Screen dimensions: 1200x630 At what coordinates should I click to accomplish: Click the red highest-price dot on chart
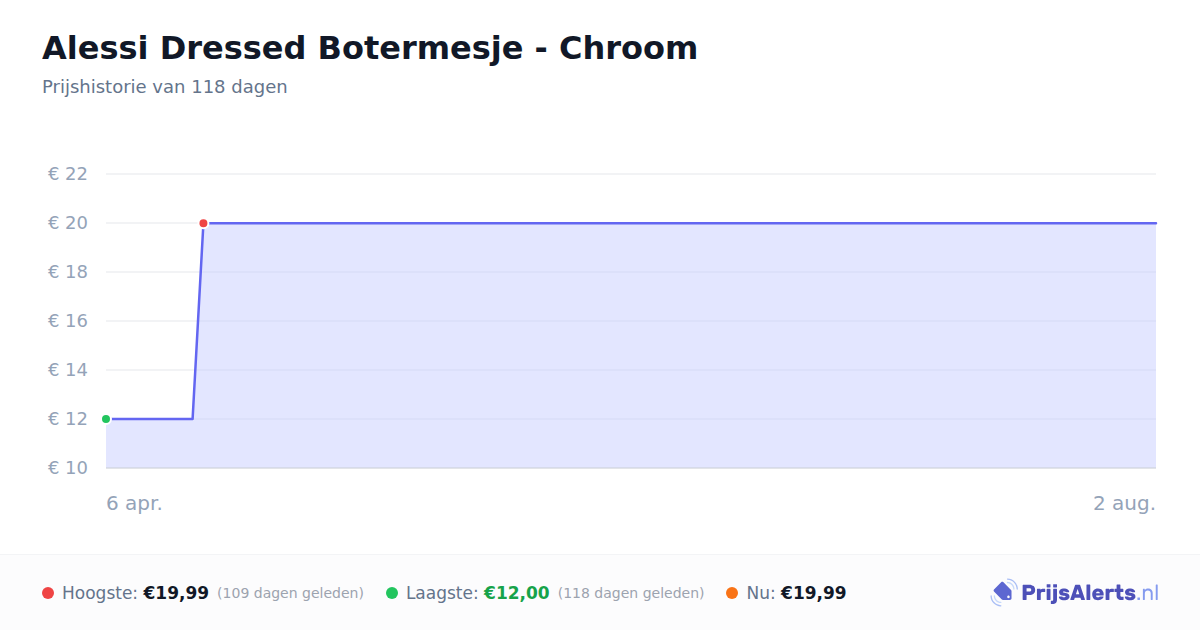[x=203, y=223]
